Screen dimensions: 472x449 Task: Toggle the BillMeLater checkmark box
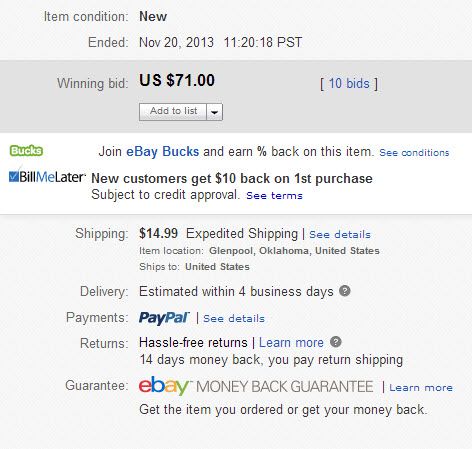14,176
